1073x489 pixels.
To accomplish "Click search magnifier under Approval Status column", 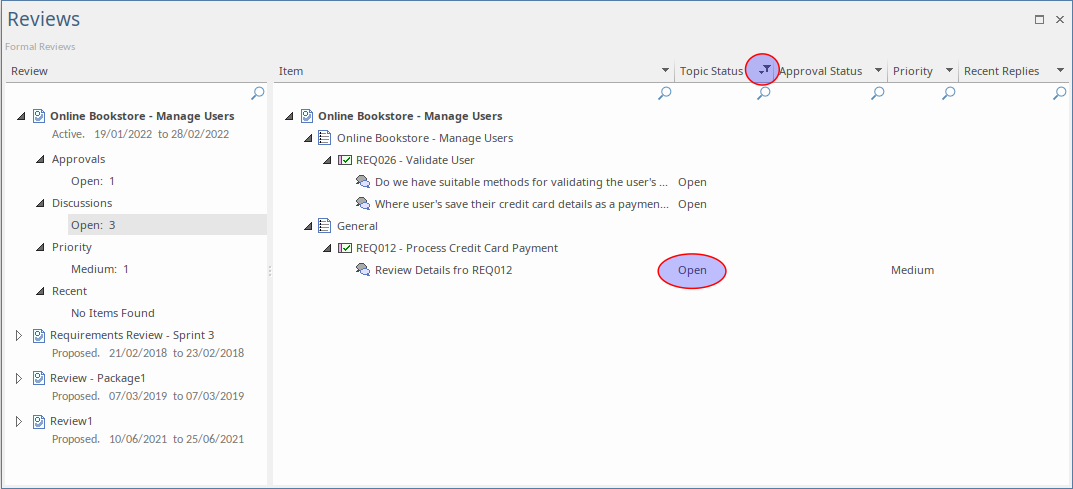I will coord(877,93).
